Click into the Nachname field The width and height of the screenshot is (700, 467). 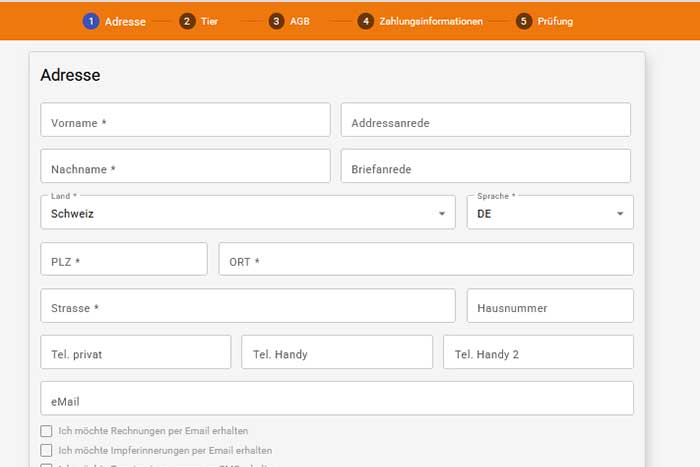(x=185, y=167)
